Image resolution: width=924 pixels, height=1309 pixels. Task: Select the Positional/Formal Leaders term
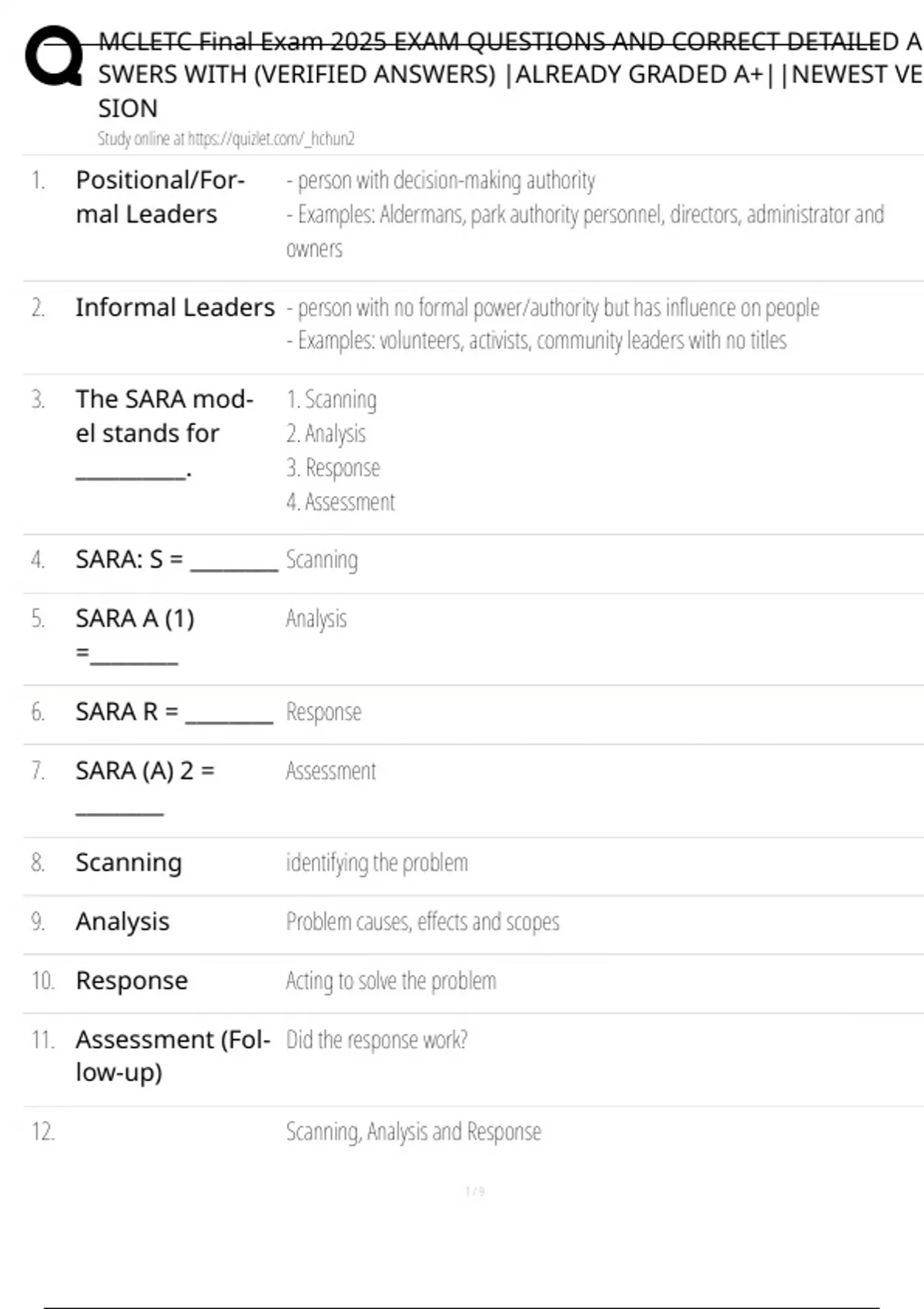point(160,196)
